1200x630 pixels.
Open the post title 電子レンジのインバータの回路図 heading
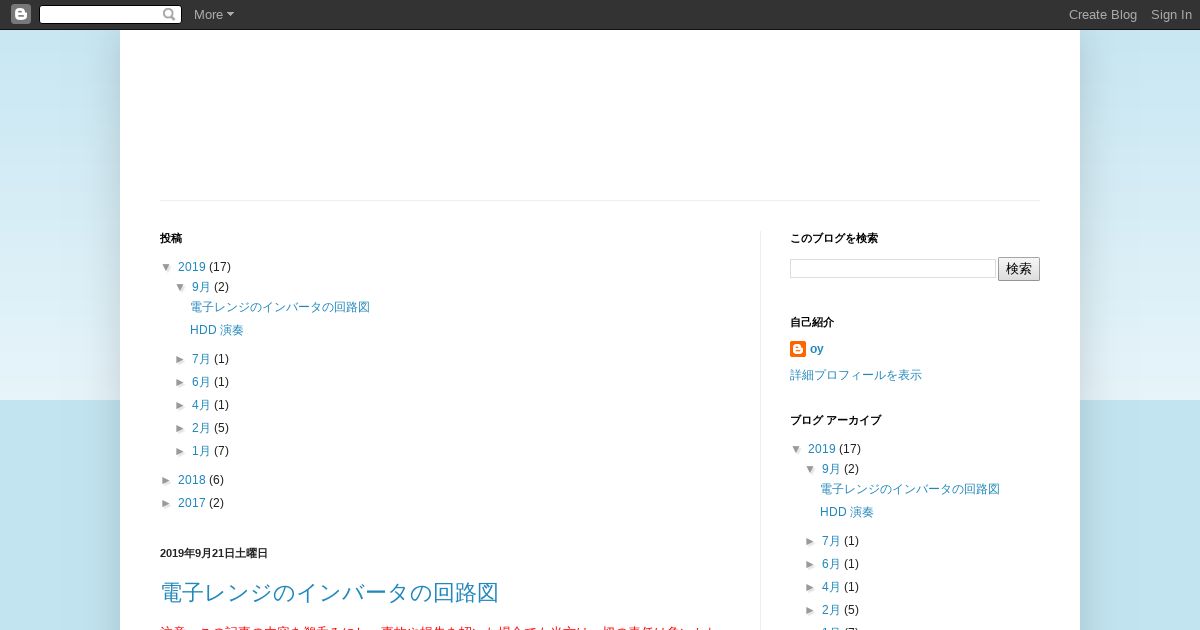coord(329,593)
